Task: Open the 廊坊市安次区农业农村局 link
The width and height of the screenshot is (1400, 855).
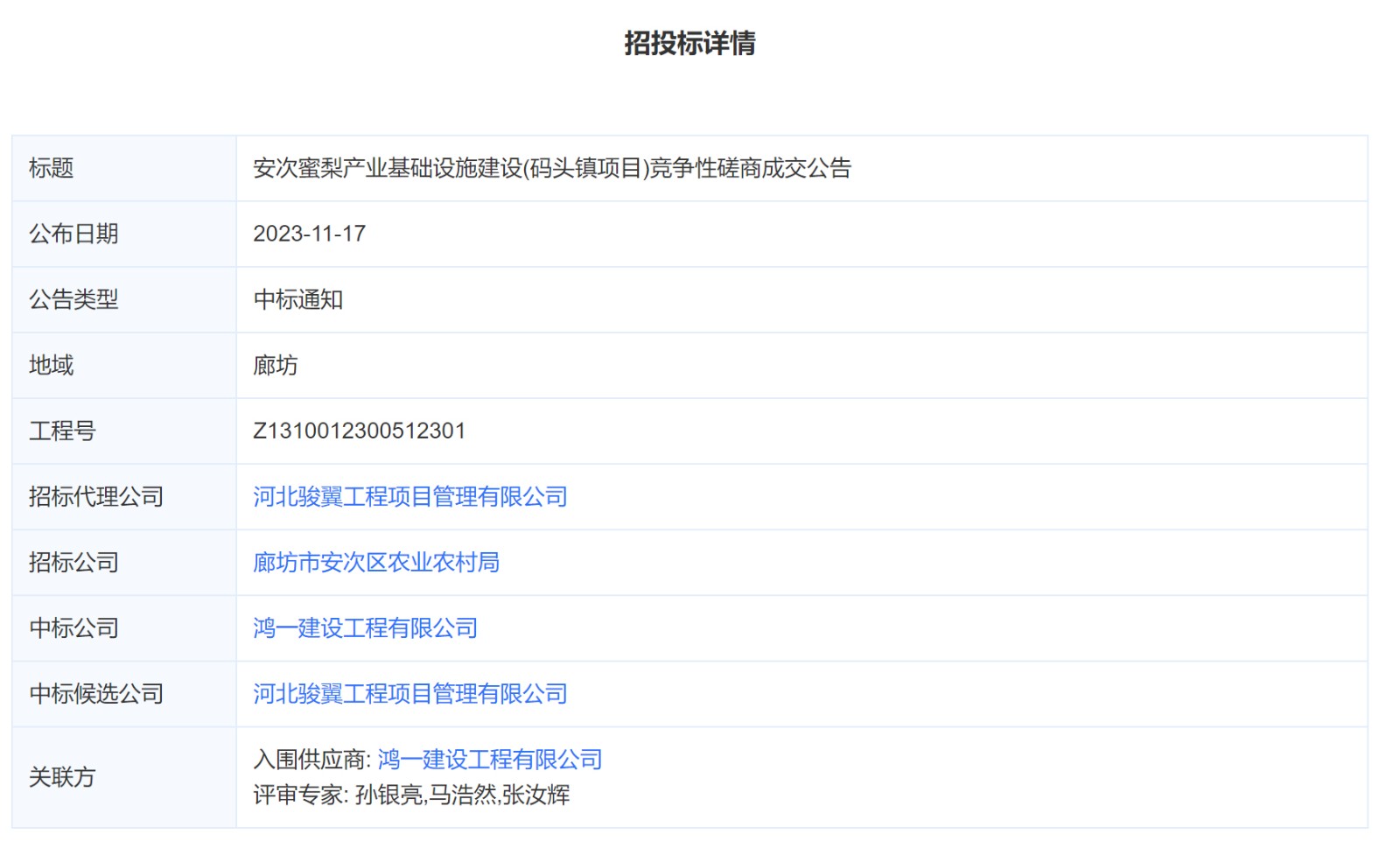Action: 376,563
